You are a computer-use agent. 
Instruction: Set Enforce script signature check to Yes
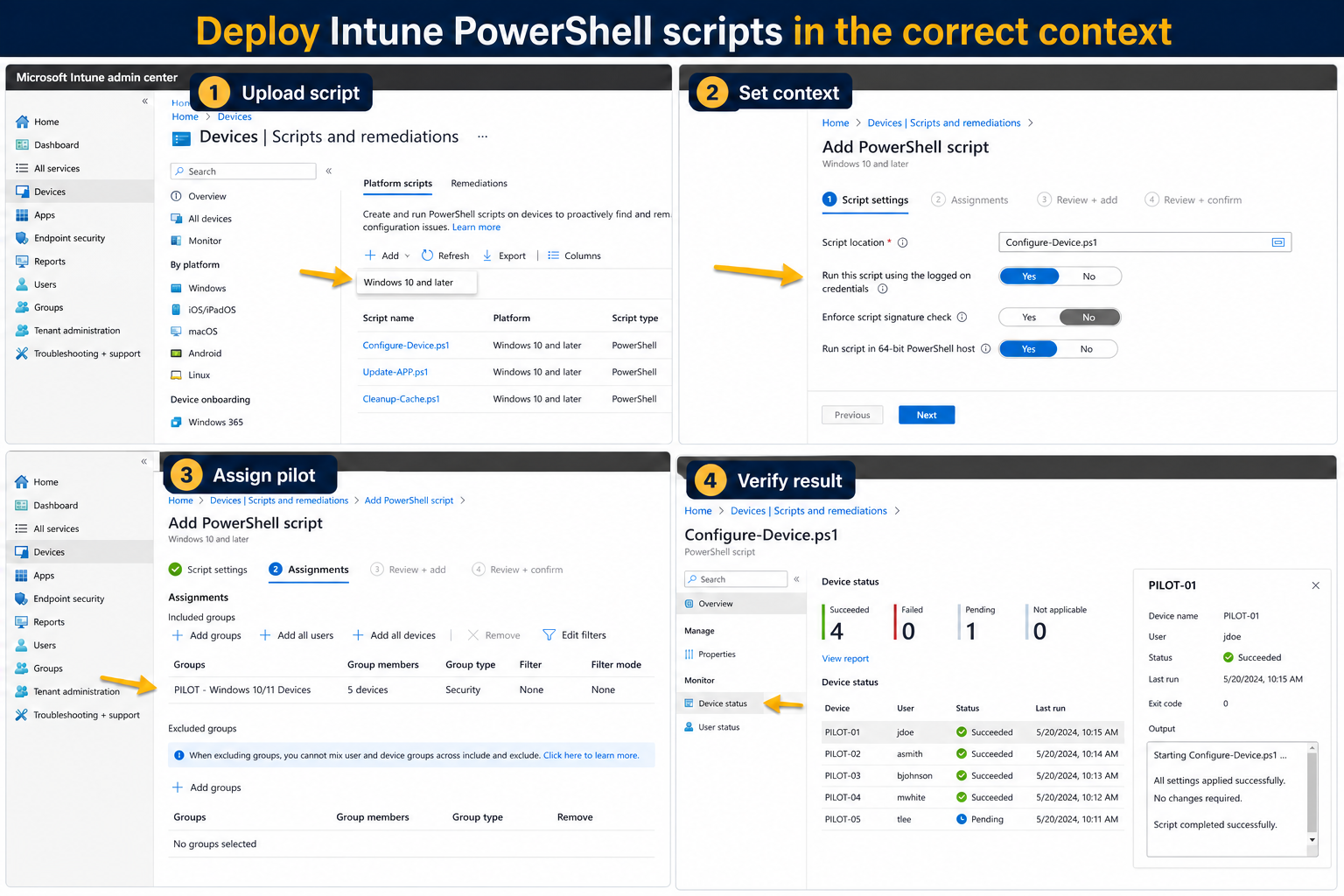(1029, 318)
